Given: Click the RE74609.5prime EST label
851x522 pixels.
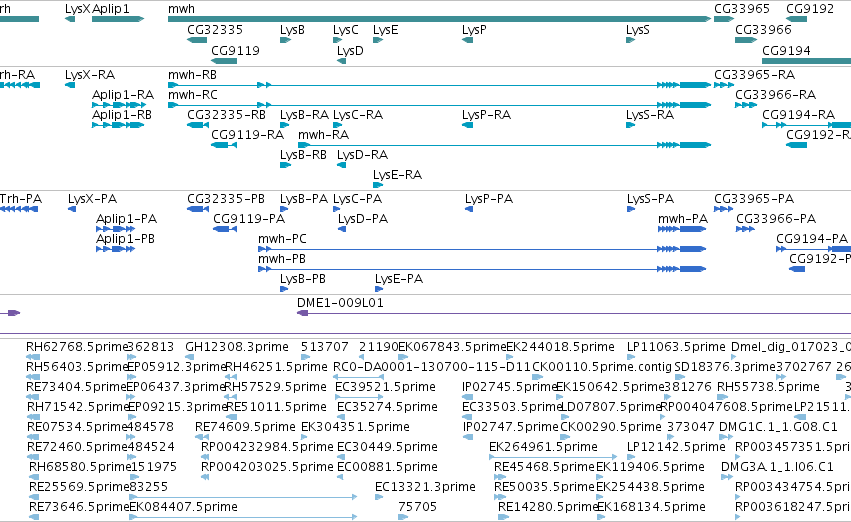Looking at the screenshot, I should (x=245, y=427).
